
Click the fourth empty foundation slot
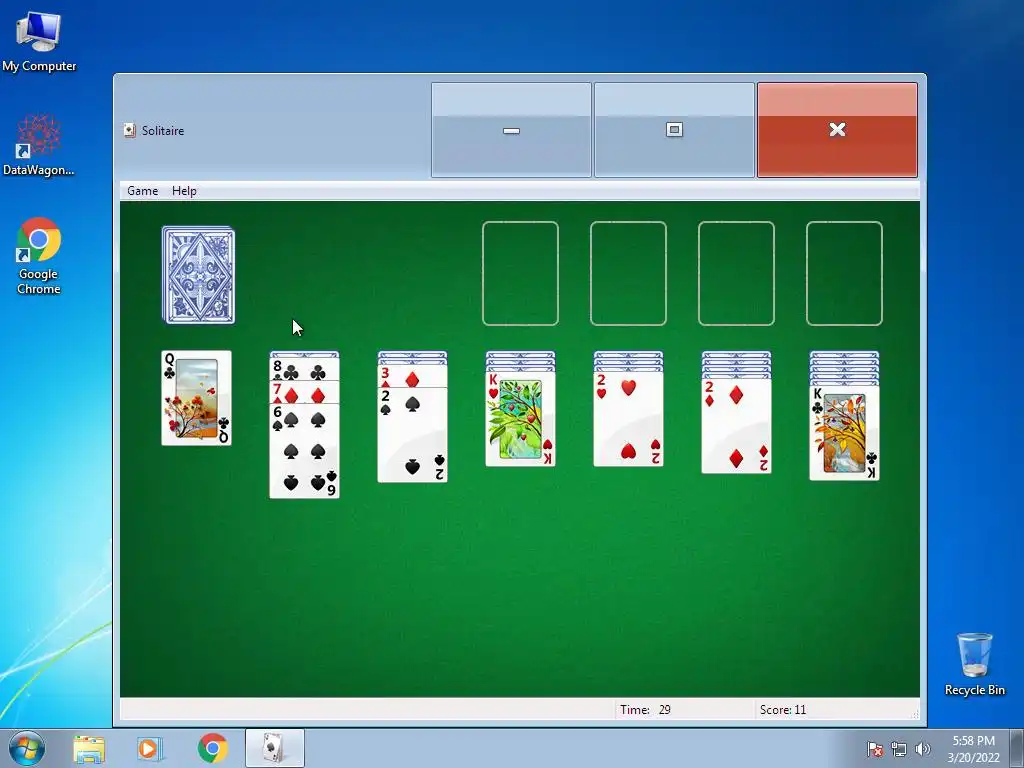click(844, 273)
